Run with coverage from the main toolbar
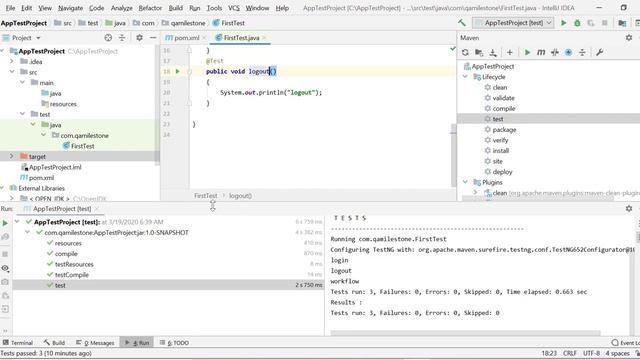Image resolution: width=640 pixels, height=360 pixels. pos(591,23)
